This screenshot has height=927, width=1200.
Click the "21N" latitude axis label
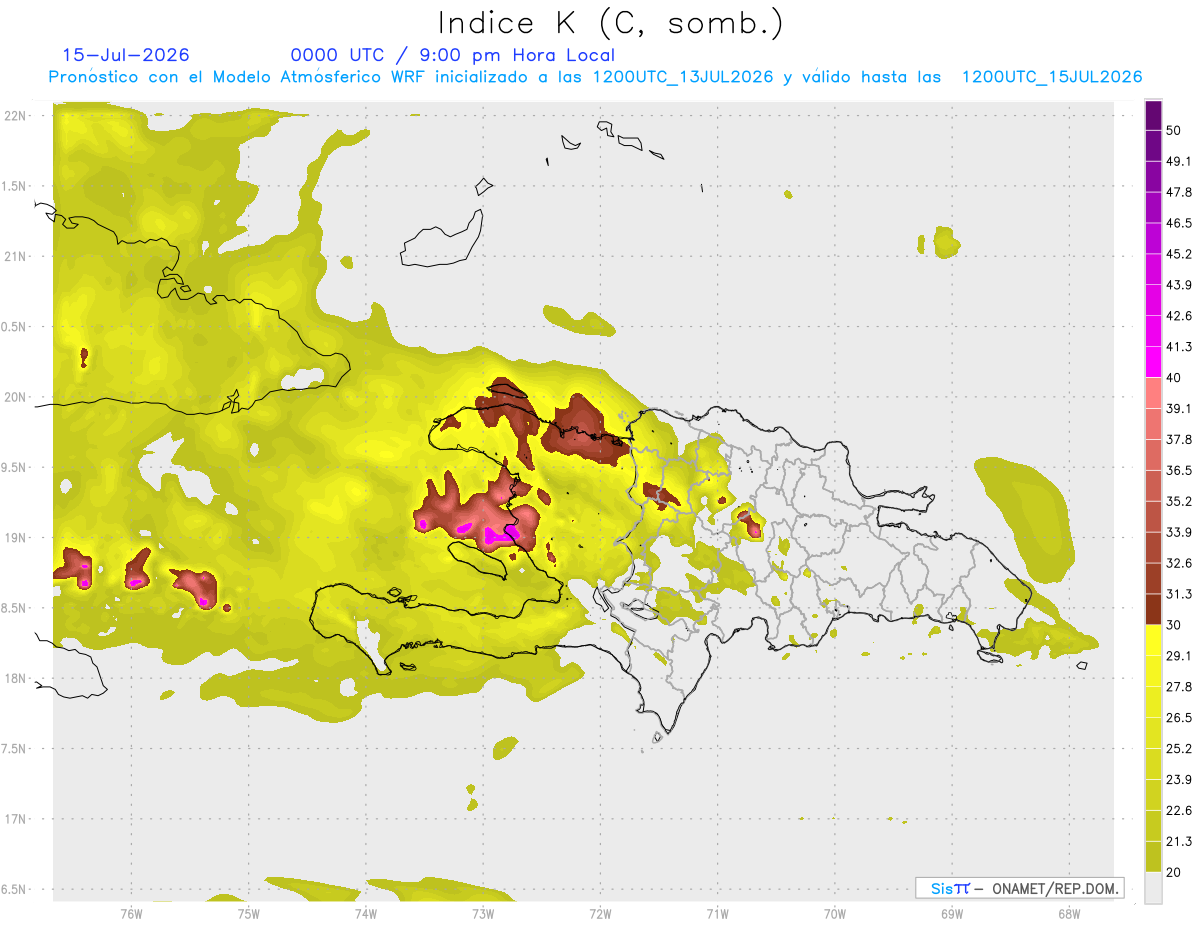(16, 256)
